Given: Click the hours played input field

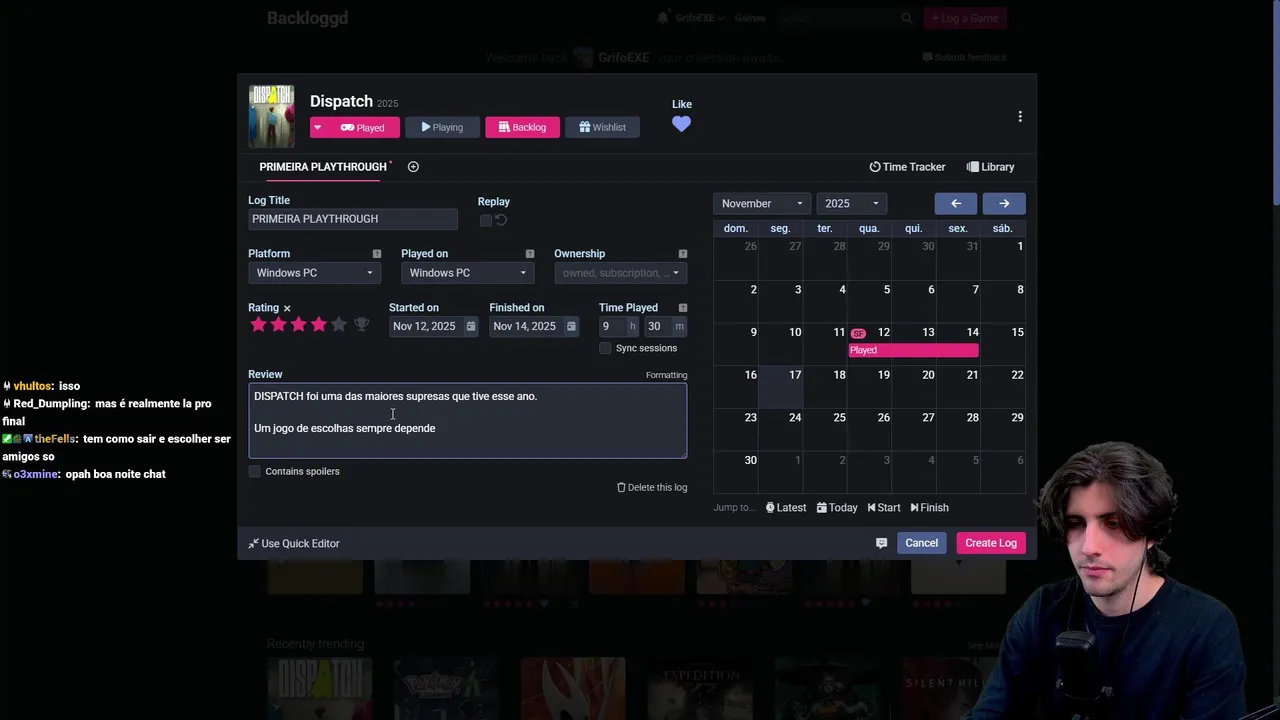Looking at the screenshot, I should (612, 326).
